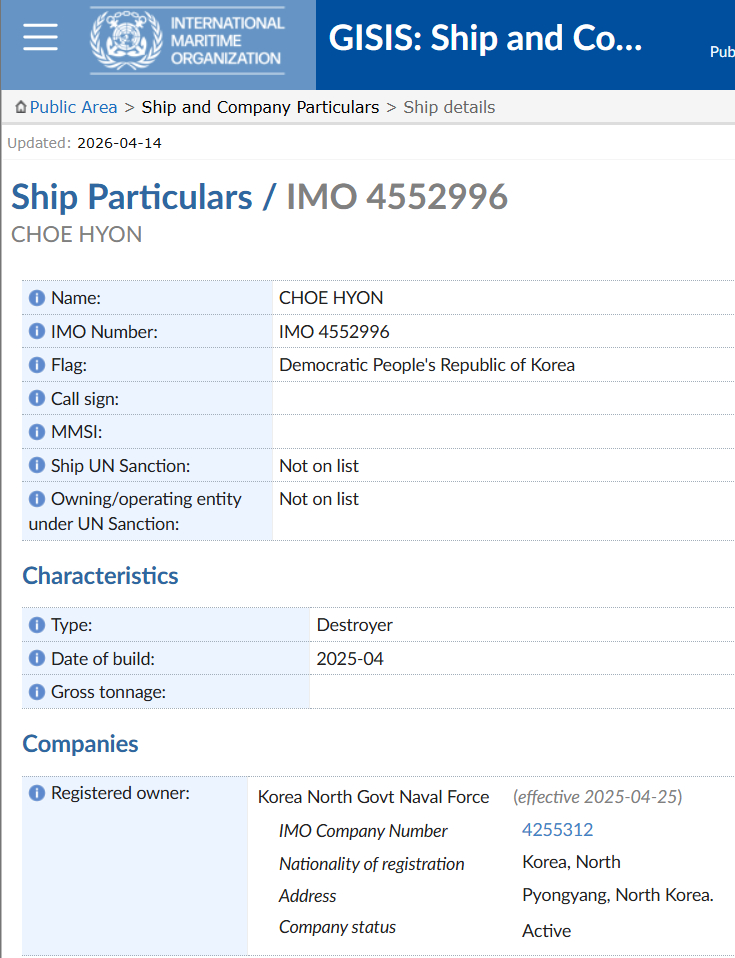Click the info icon beside Name
735x958 pixels.
pyautogui.click(x=37, y=298)
